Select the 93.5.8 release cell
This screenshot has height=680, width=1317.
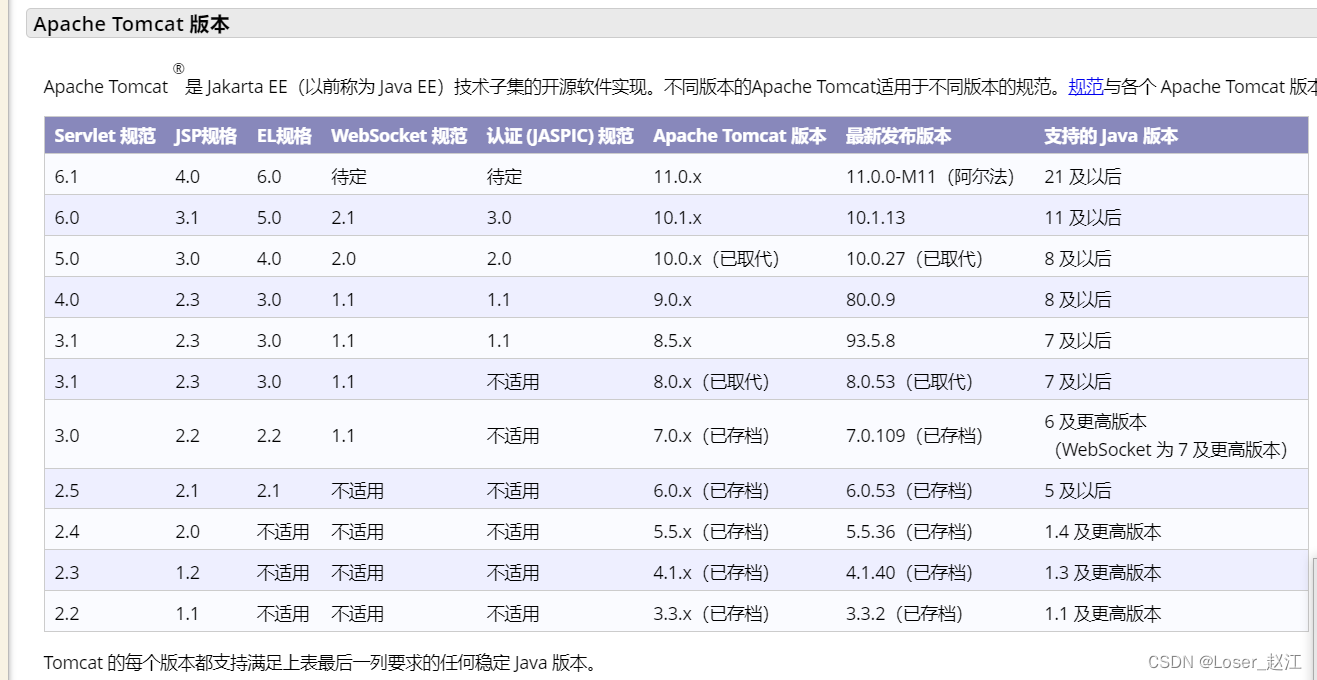click(871, 341)
